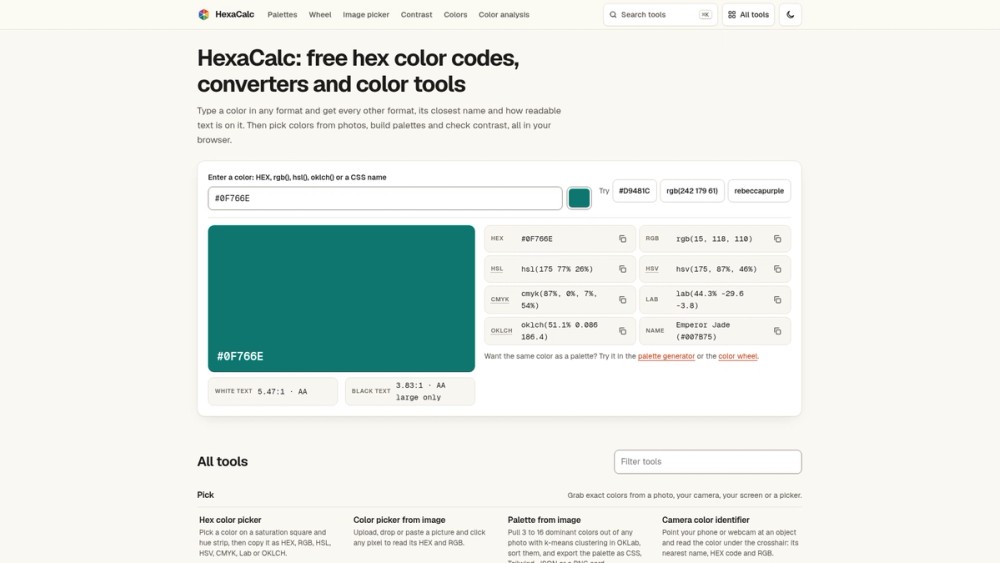This screenshot has width=1000, height=563.
Task: Copy the color name Emperor Jade
Action: (x=777, y=331)
